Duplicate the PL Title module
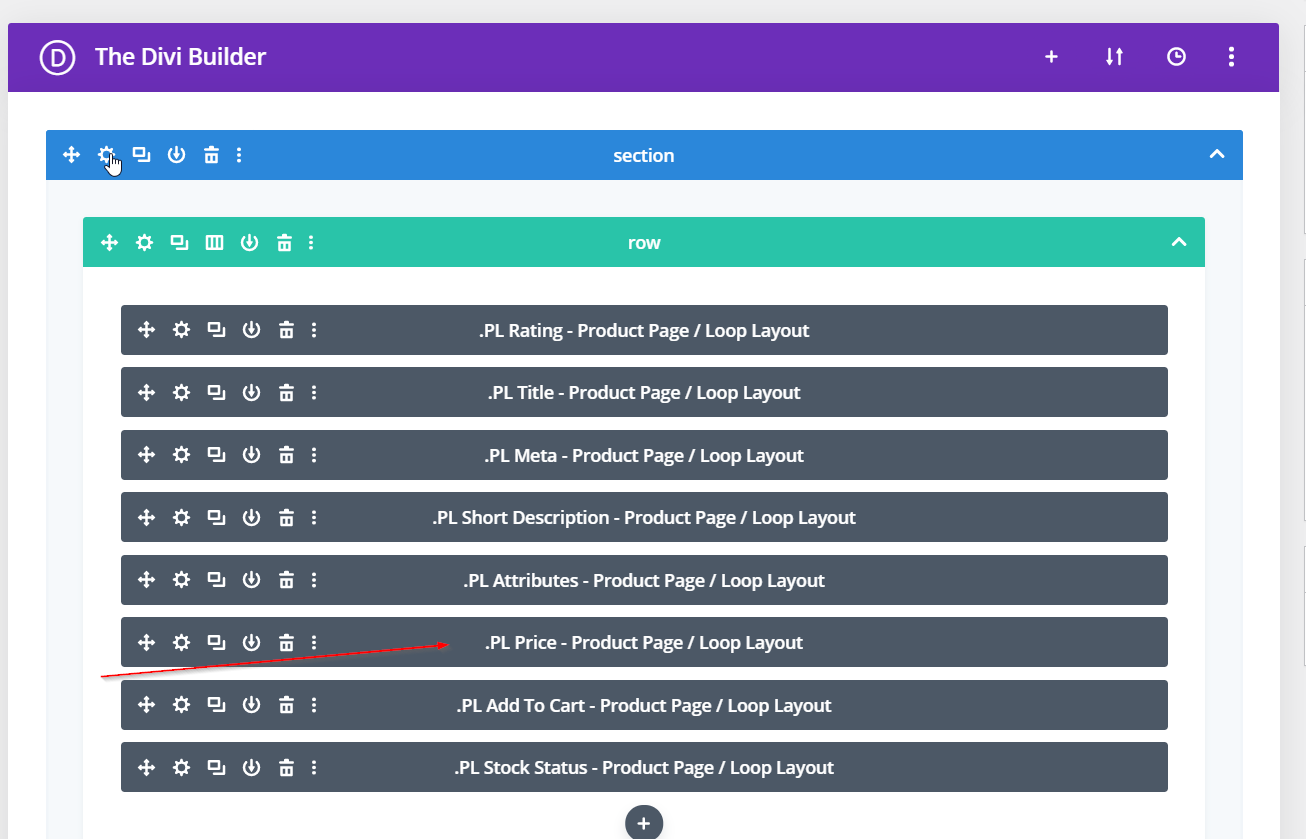 pos(216,392)
